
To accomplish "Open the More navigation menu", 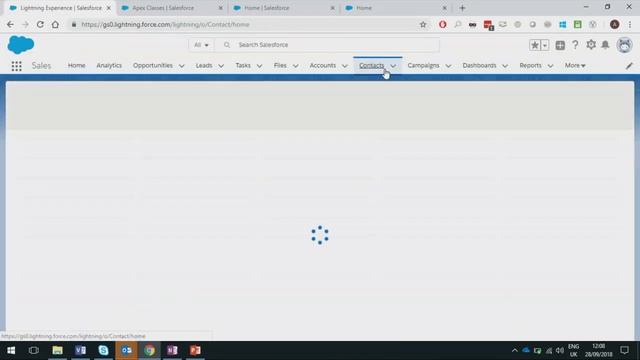I will coord(575,65).
